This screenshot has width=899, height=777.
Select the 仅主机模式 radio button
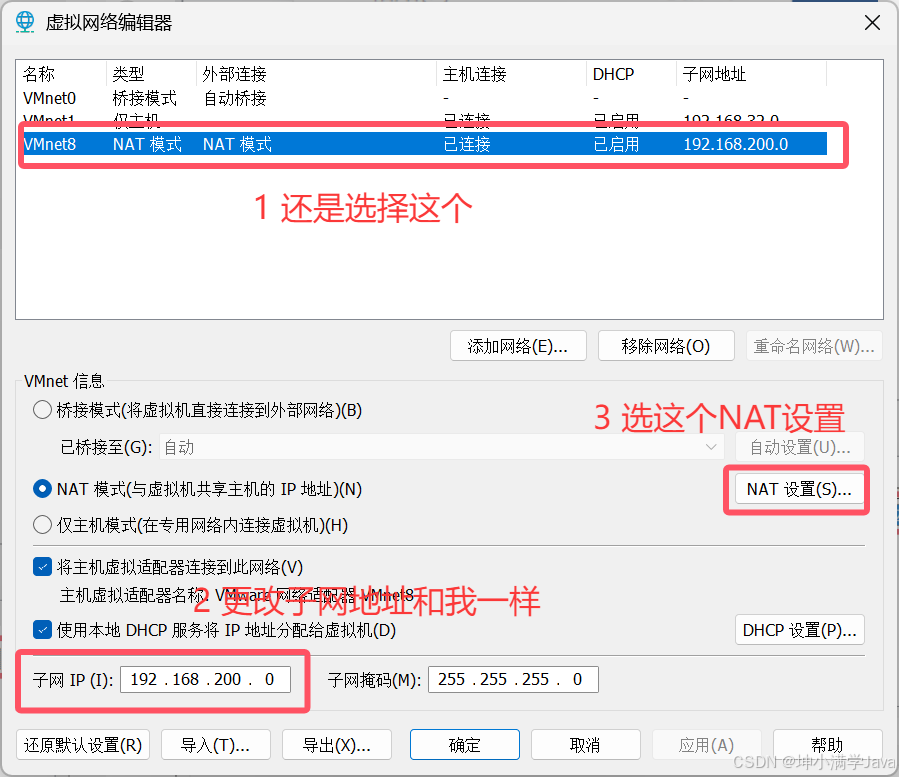click(x=42, y=525)
